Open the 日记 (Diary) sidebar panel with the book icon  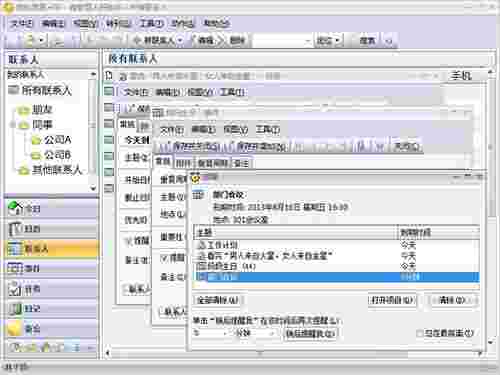51,309
